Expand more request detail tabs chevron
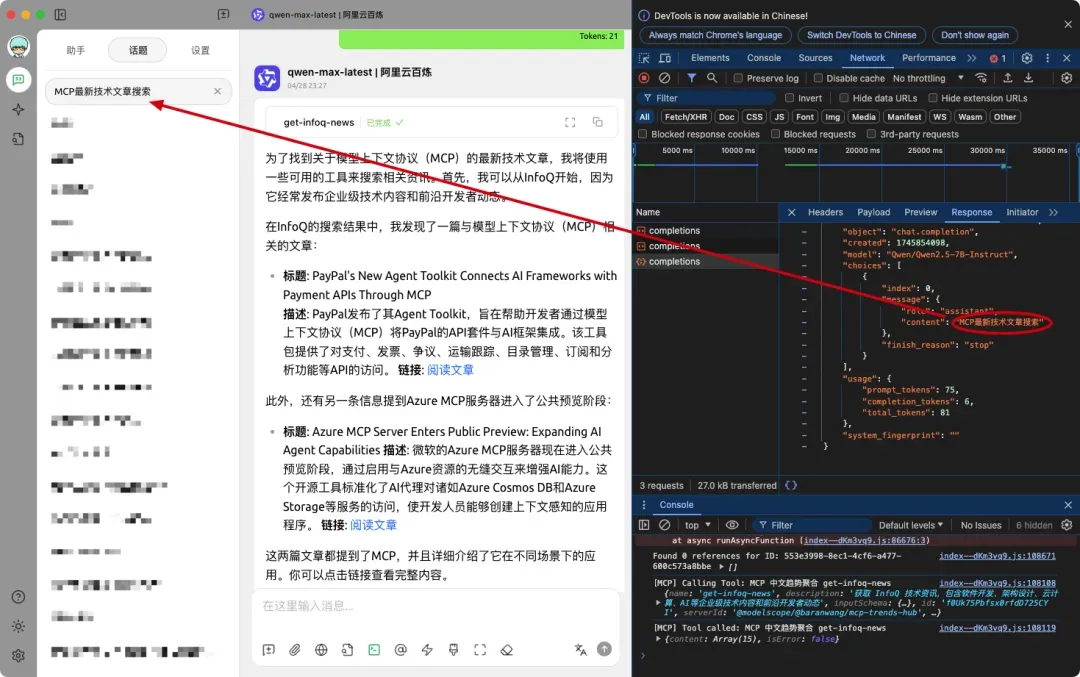Viewport: 1080px width, 677px height. [1053, 213]
